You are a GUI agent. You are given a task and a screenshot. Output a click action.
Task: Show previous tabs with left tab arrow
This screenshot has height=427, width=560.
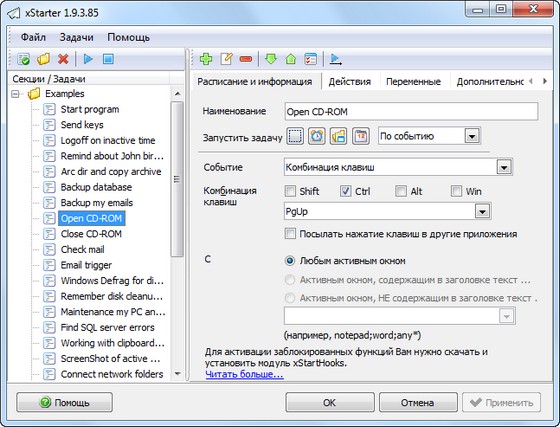click(531, 81)
